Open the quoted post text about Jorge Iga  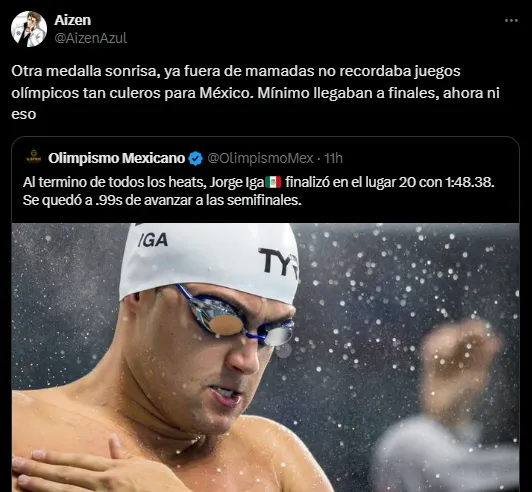point(259,191)
